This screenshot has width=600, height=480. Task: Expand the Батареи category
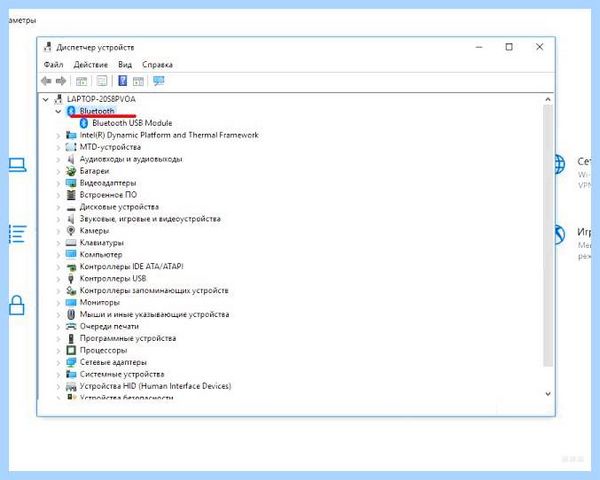[x=58, y=171]
